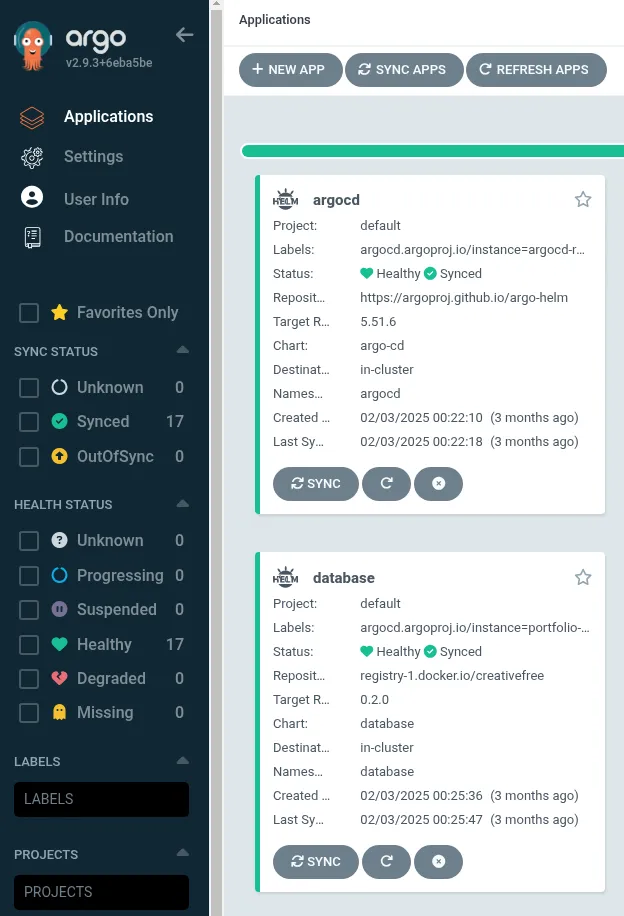Click the Helm chart icon on the argocd card

(286, 198)
